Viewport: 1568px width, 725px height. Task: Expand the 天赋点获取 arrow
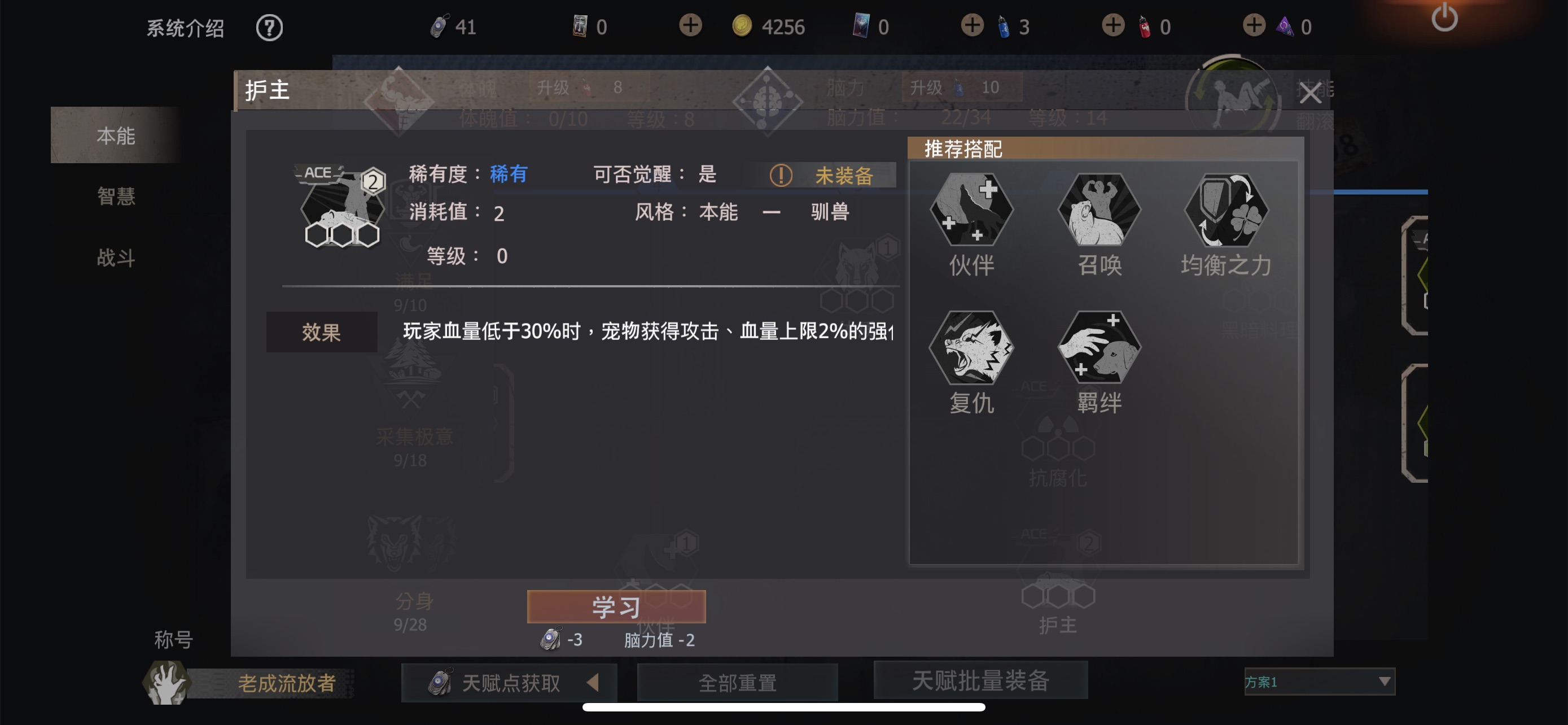click(x=593, y=682)
